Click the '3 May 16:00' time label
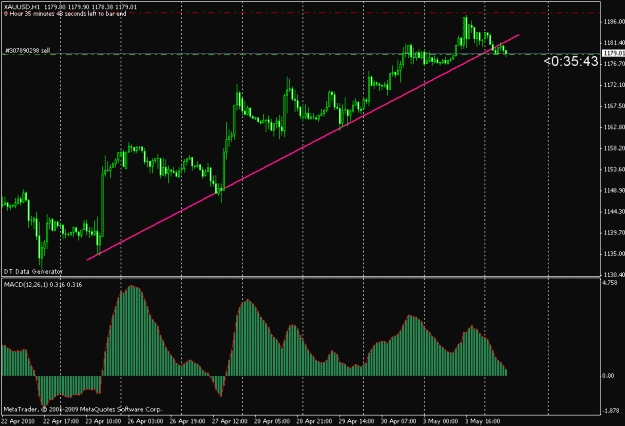Viewport: 625px width, 426px height. [482, 421]
